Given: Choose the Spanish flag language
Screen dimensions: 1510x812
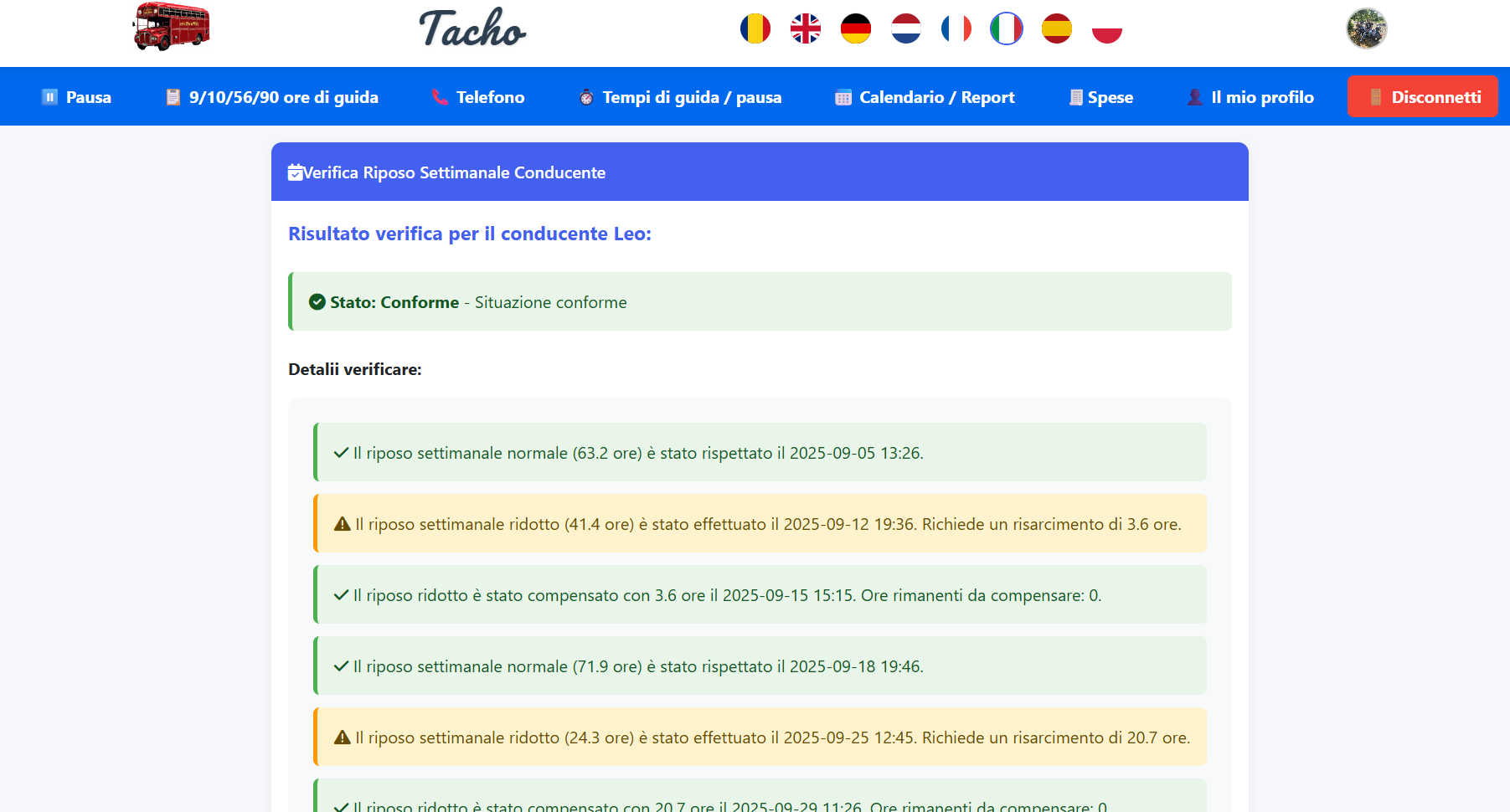Looking at the screenshot, I should tap(1056, 29).
